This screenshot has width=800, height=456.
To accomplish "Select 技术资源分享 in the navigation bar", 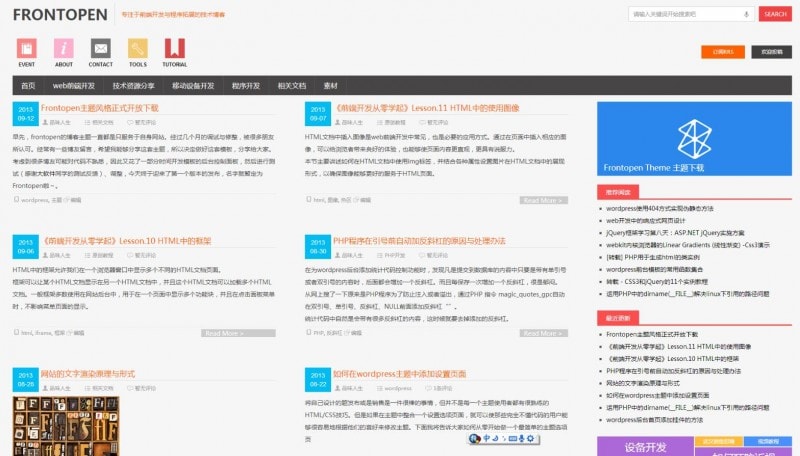I will (134, 86).
